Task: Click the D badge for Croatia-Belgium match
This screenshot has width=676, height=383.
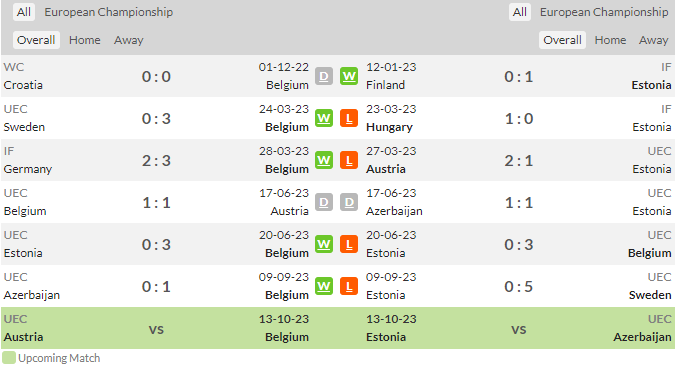Action: (324, 76)
